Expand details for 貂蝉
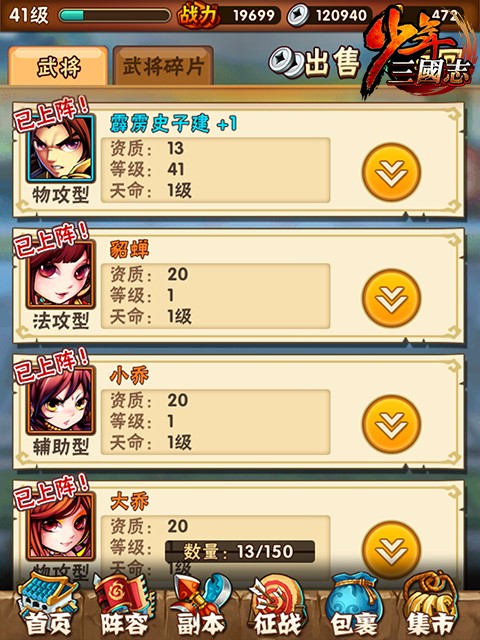480x640 pixels. click(x=391, y=298)
